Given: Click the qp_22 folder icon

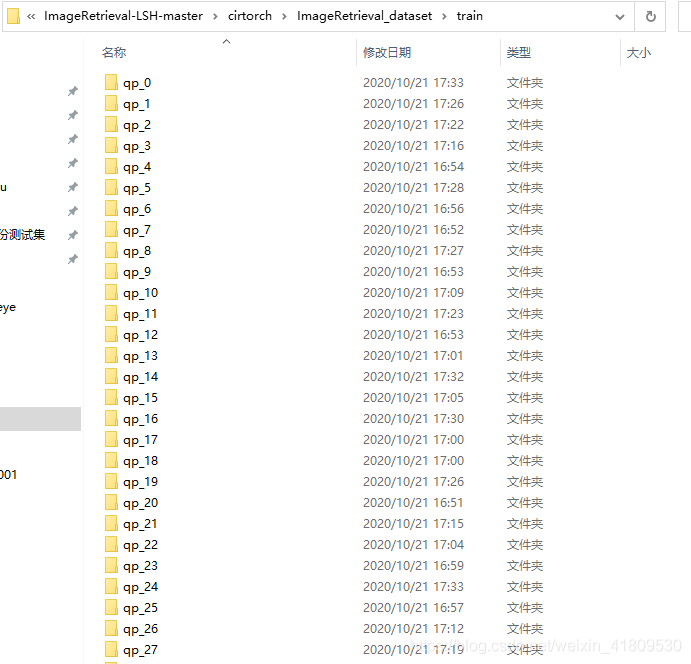Looking at the screenshot, I should coord(111,545).
